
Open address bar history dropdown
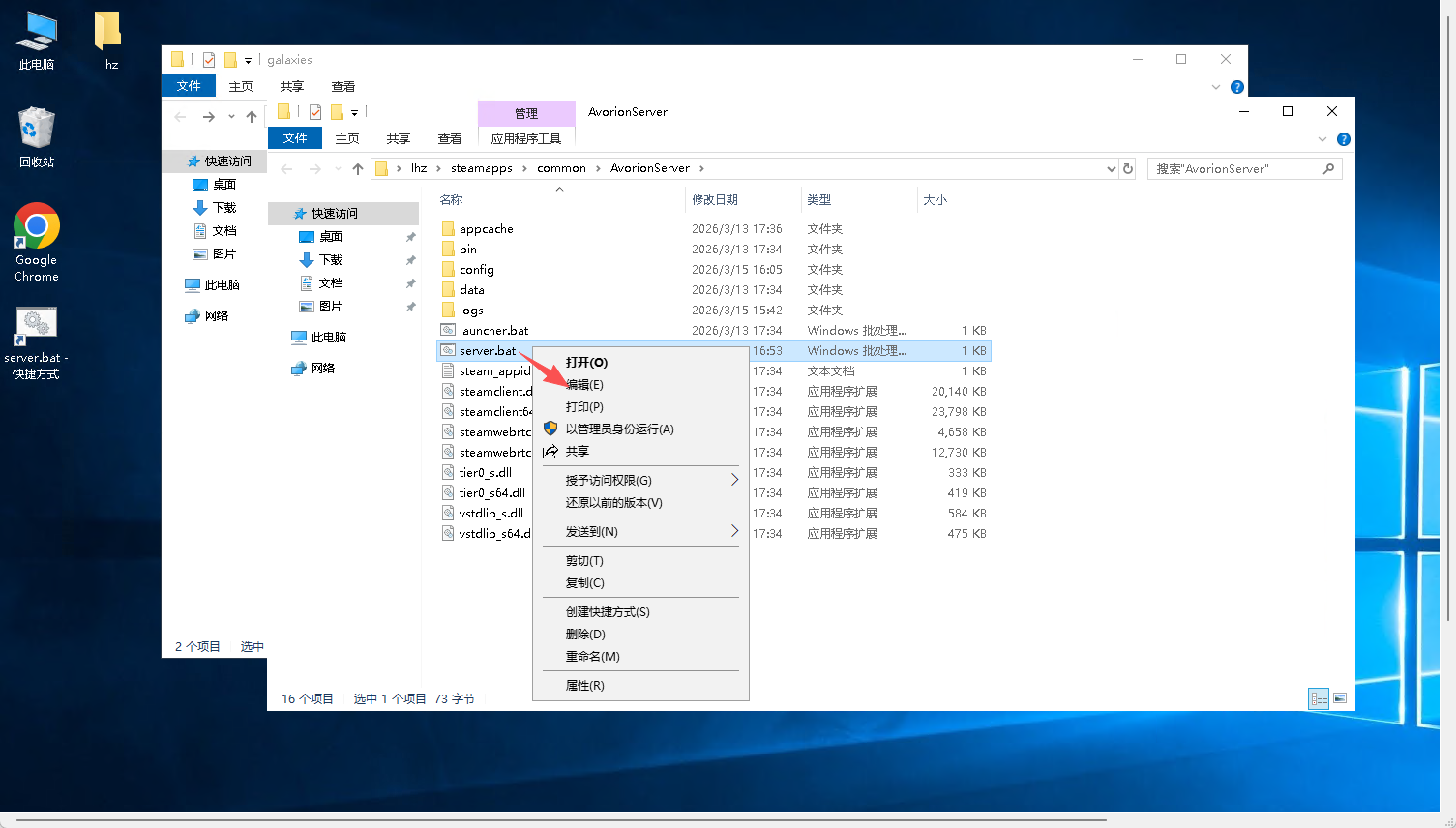point(1111,169)
